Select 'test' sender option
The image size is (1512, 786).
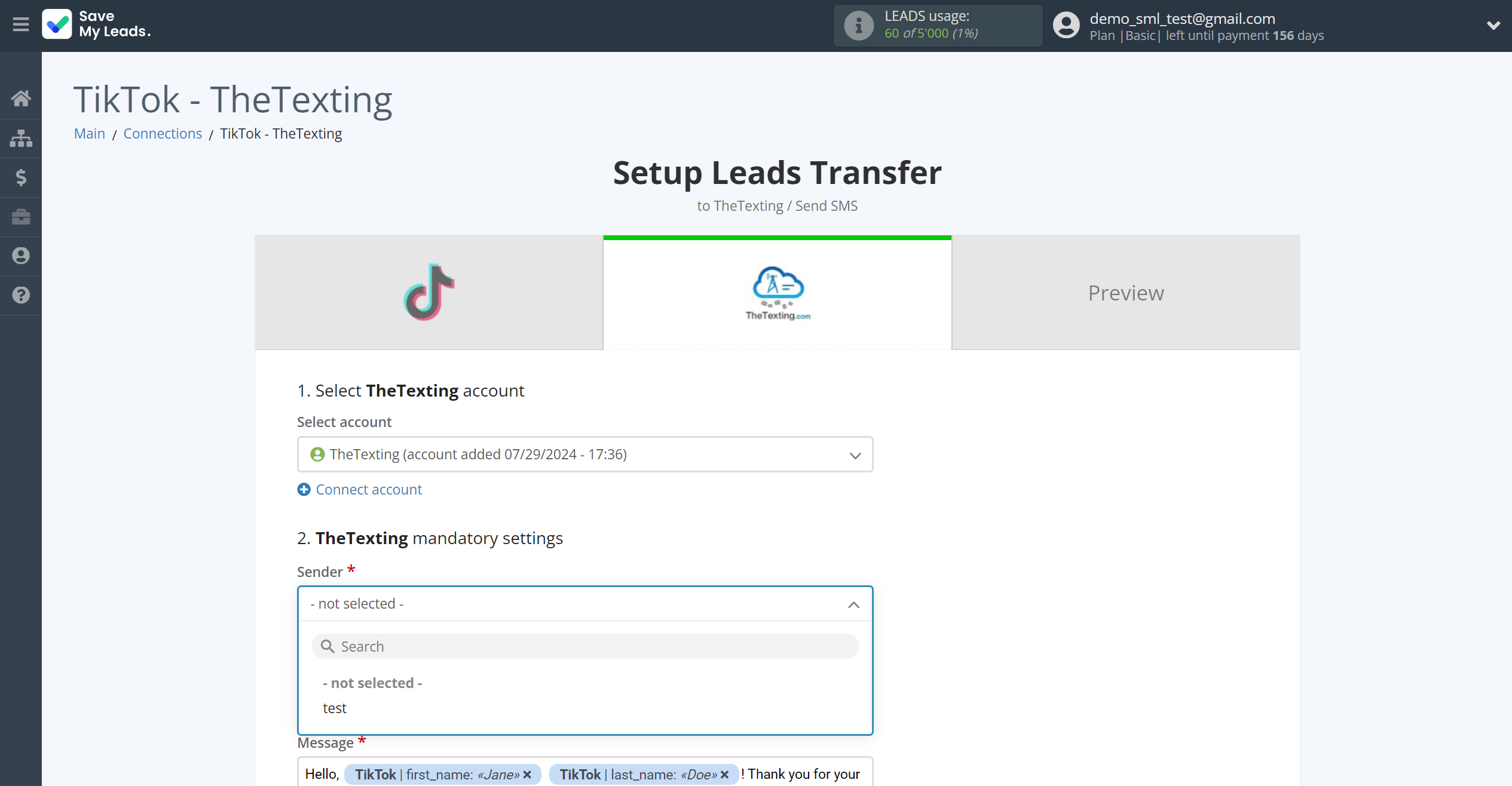[334, 707]
